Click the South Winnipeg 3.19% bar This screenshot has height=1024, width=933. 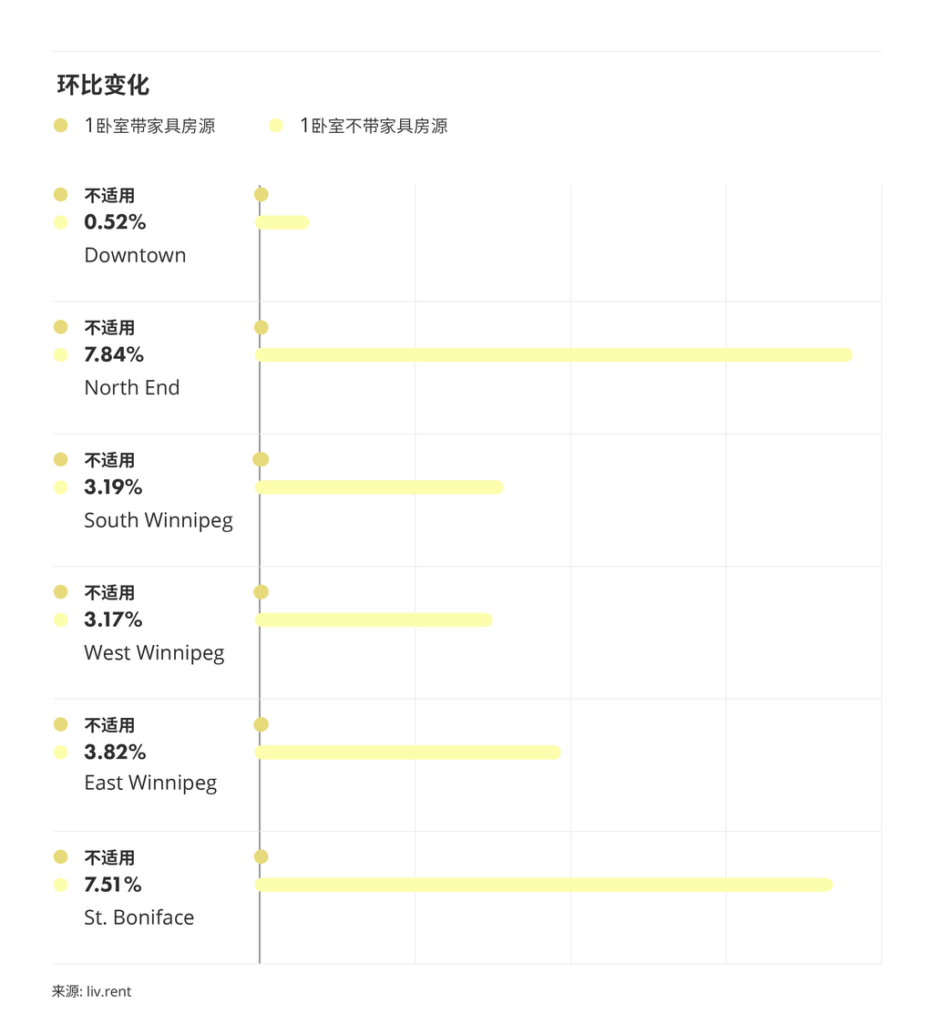(x=379, y=487)
